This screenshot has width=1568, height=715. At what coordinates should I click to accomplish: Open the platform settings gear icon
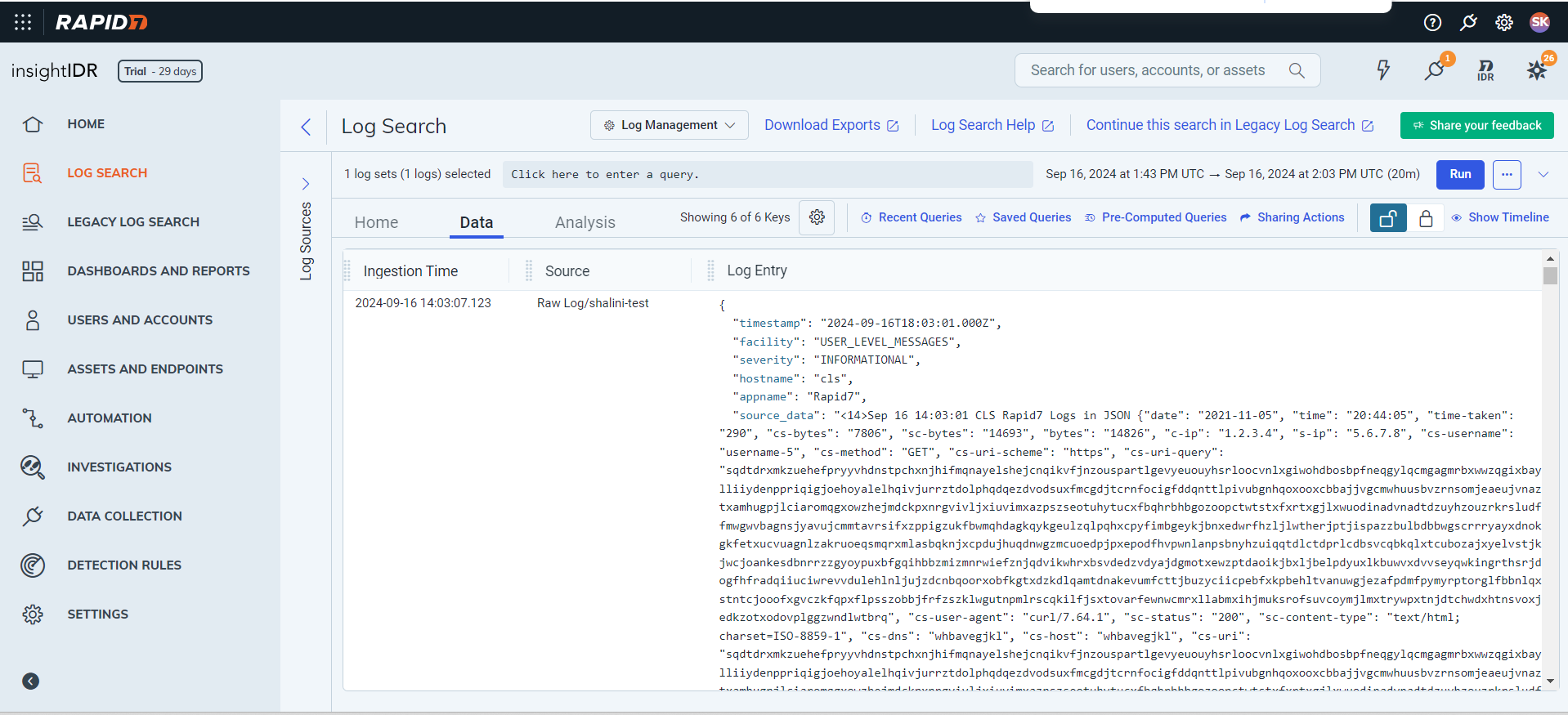tap(1504, 22)
